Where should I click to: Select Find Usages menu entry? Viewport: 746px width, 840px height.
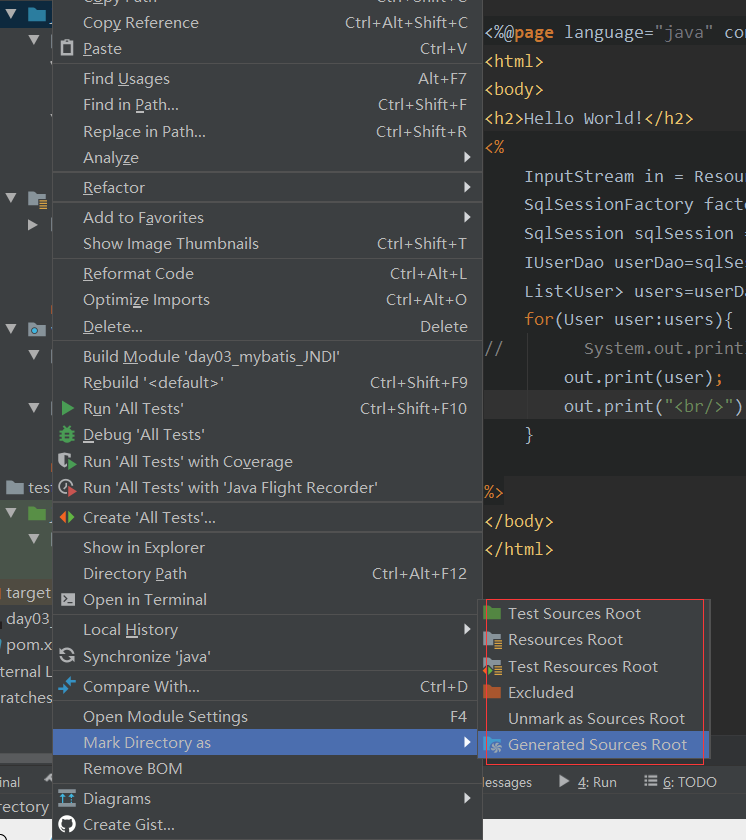coord(268,79)
